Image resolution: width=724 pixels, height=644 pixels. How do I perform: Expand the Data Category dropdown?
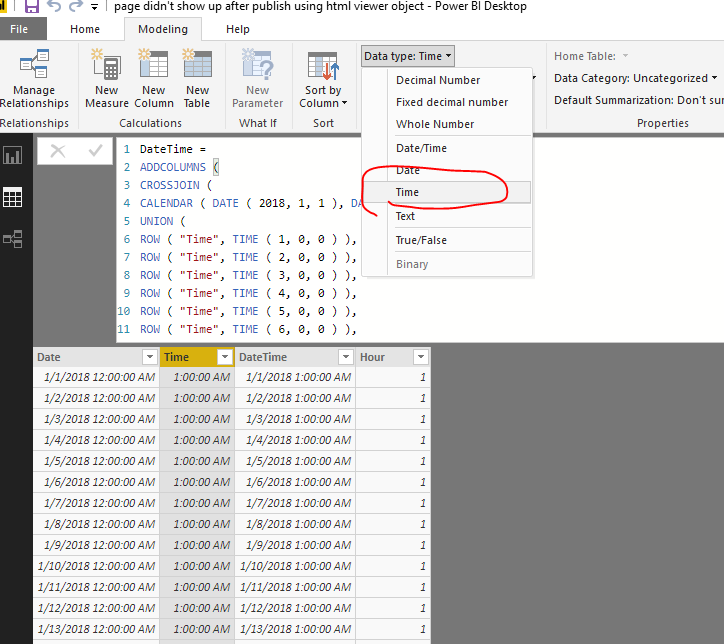point(635,78)
